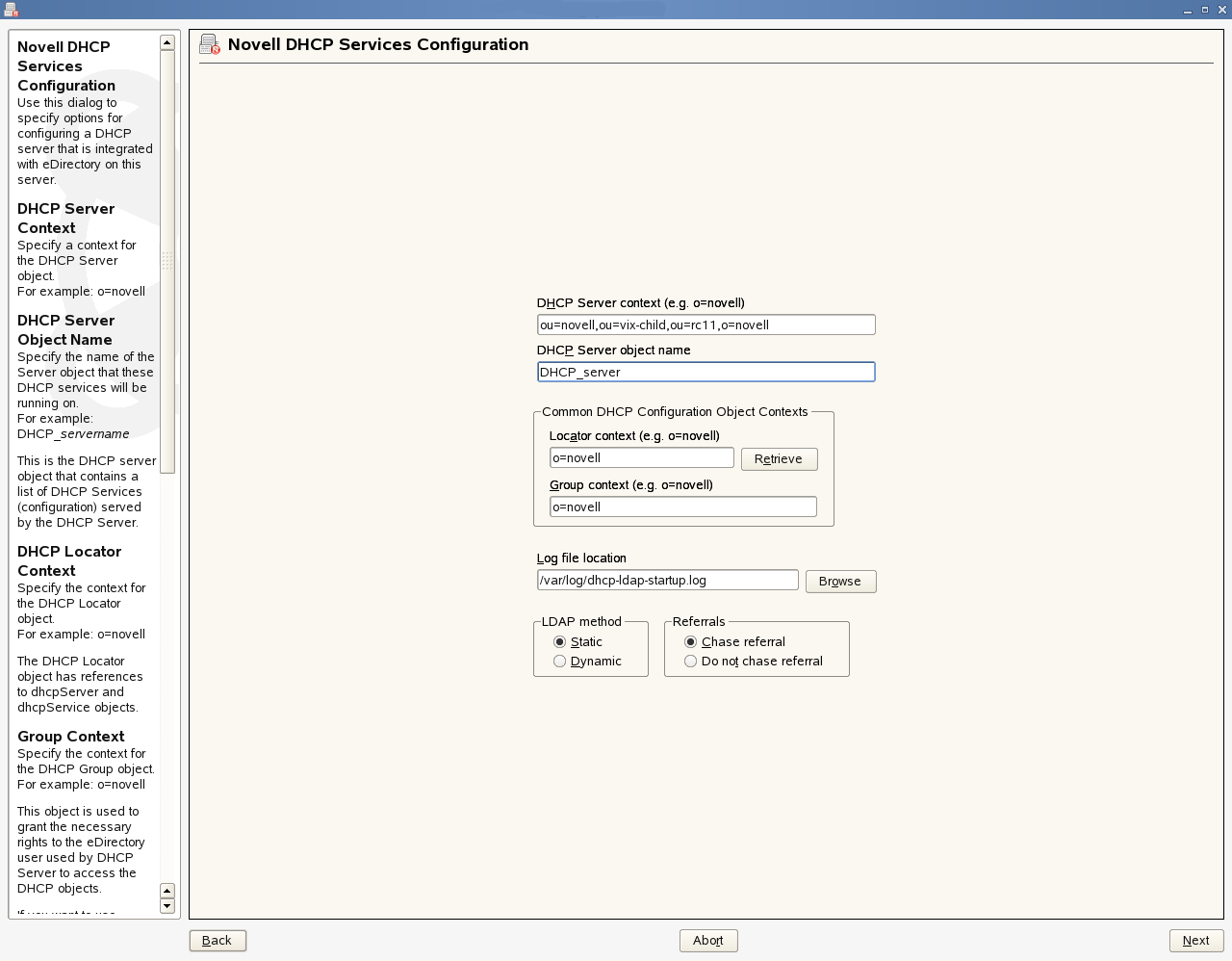Click the Log file location text field
Viewport: 1232px width, 961px height.
click(668, 580)
